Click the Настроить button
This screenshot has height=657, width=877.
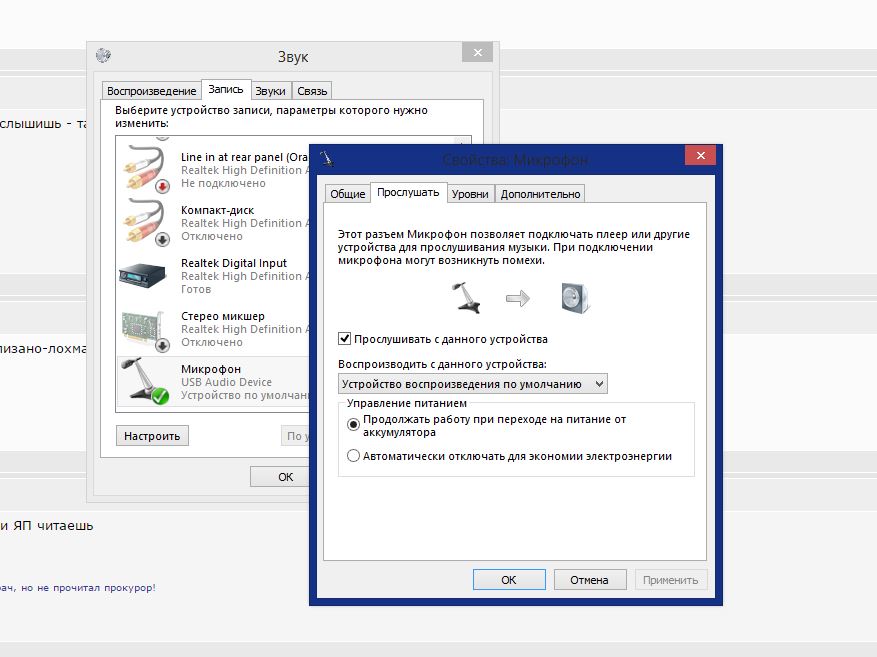tap(152, 436)
